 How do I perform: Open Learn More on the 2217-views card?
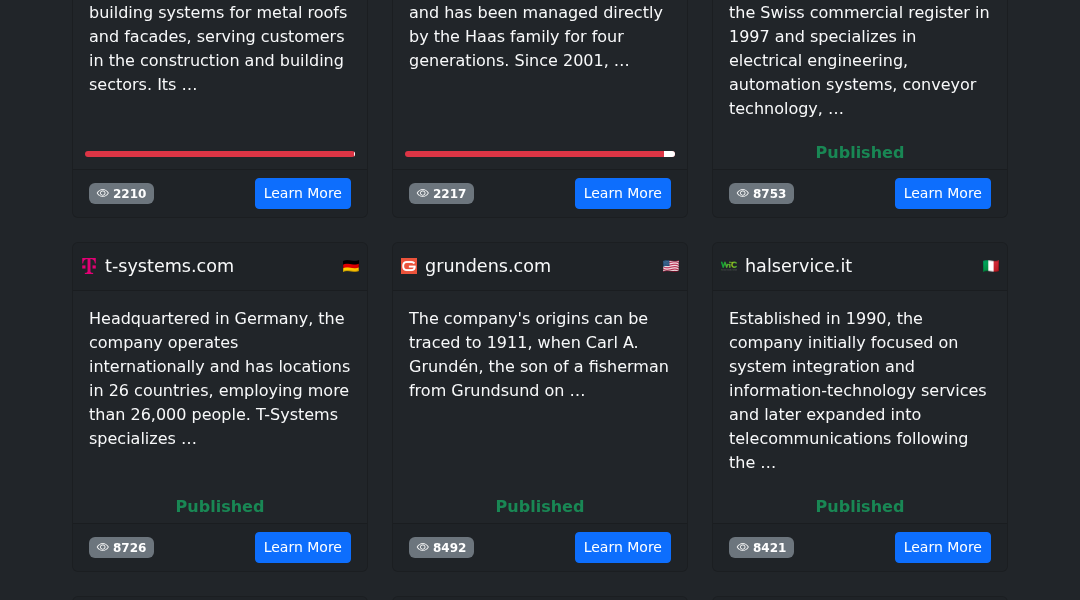pyautogui.click(x=623, y=194)
